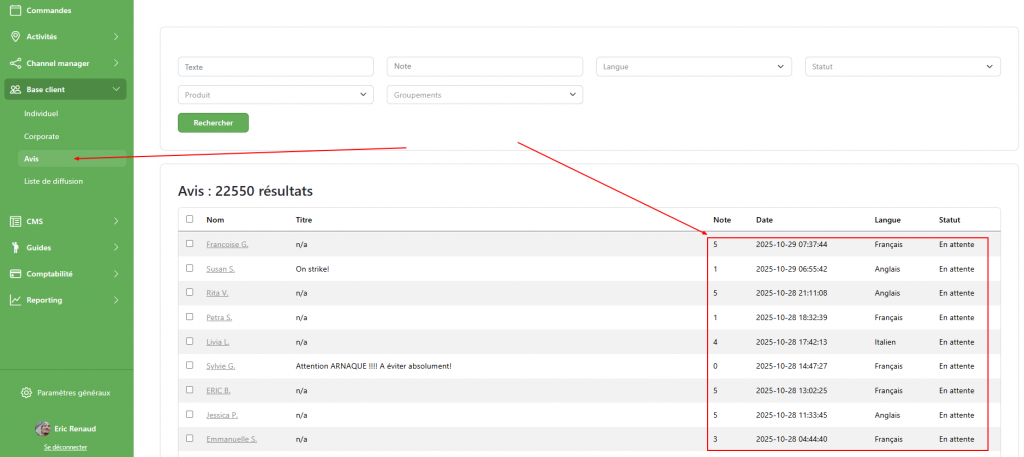Click the CMS icon in sidebar
Screen dimensions: 1024x457
point(15,221)
